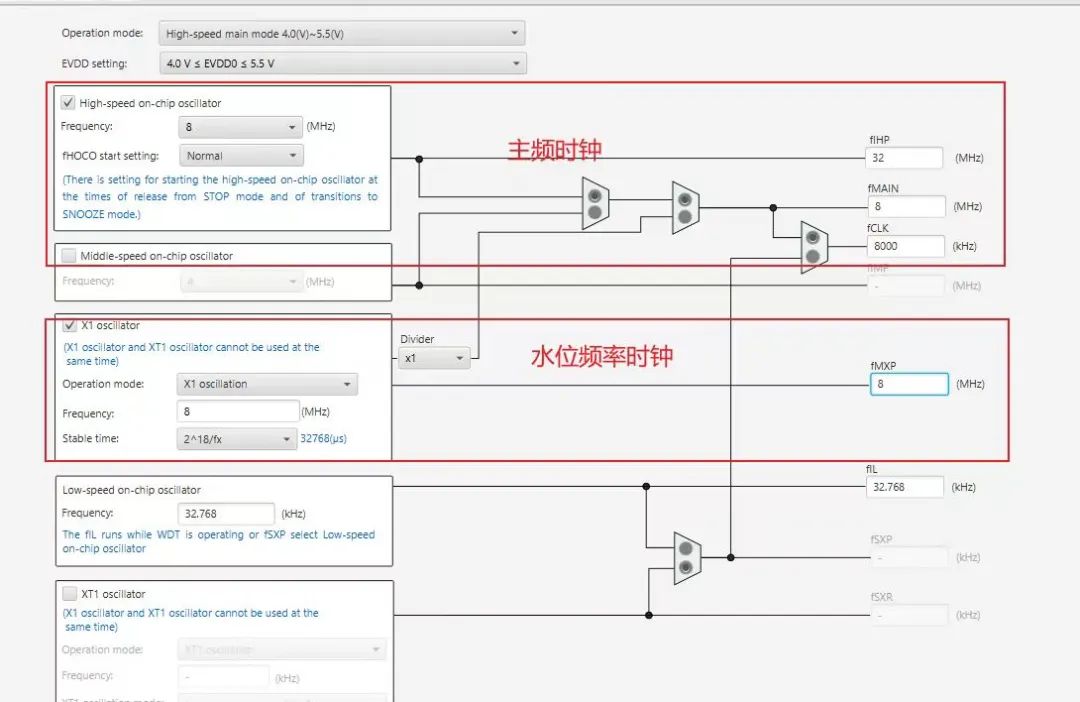Click the X1 oscillator Frequency field
Screen dimensions: 1080x702
[238, 411]
